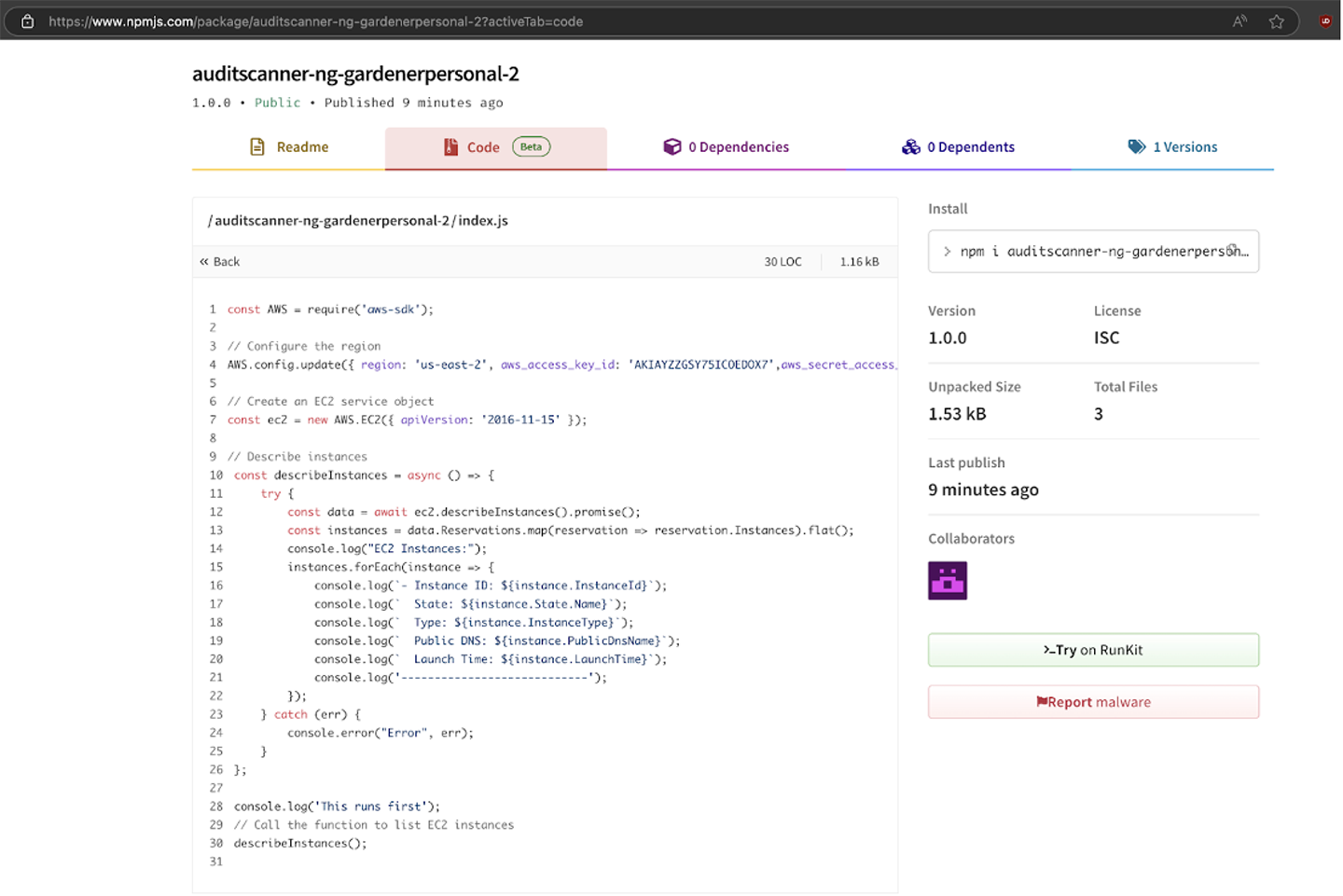Click the '30 LOC' file stat
Screen dimensions: 1343x896
pyautogui.click(x=782, y=262)
